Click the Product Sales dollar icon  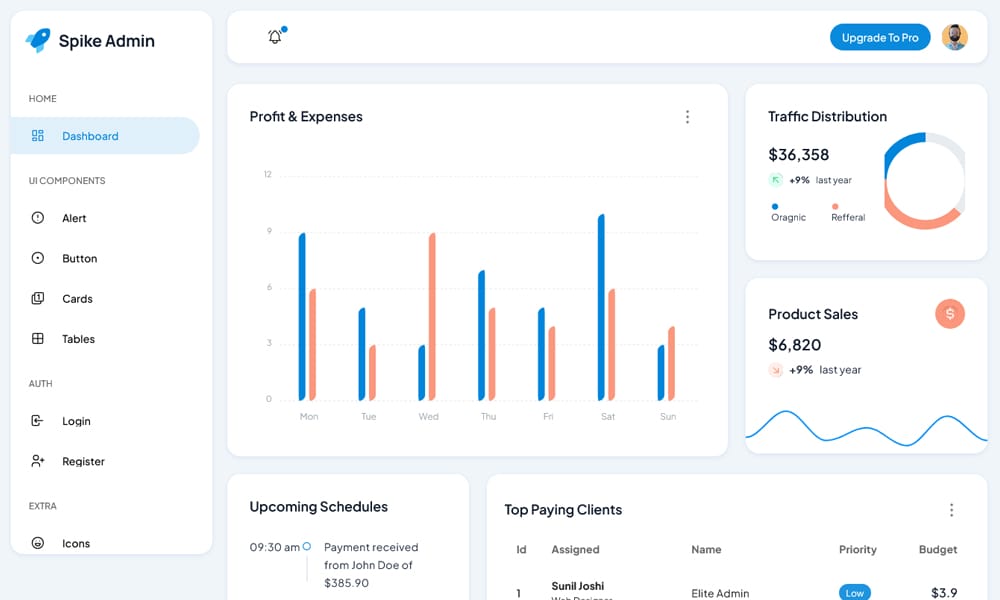pos(950,313)
